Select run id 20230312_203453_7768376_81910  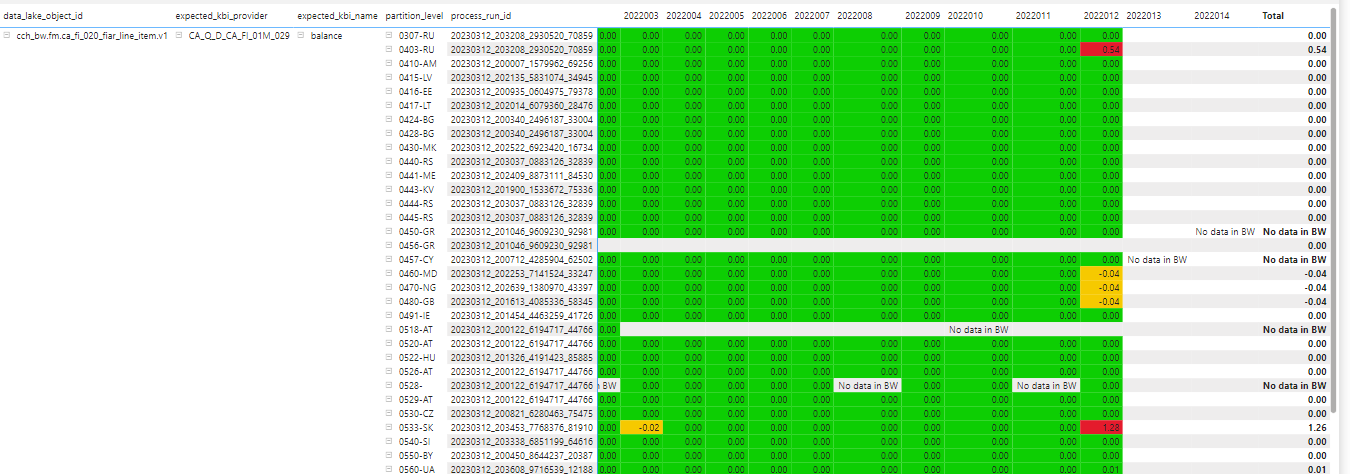522,427
